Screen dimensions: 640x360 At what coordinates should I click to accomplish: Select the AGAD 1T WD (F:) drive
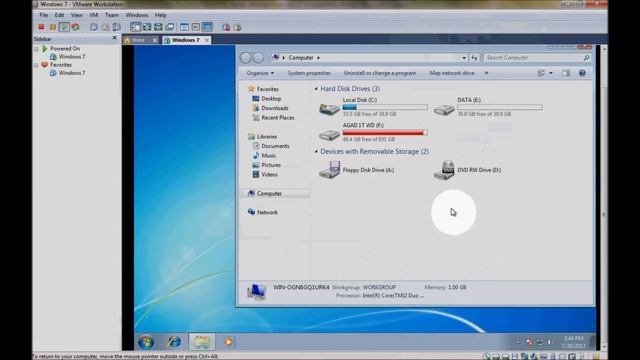pos(373,132)
